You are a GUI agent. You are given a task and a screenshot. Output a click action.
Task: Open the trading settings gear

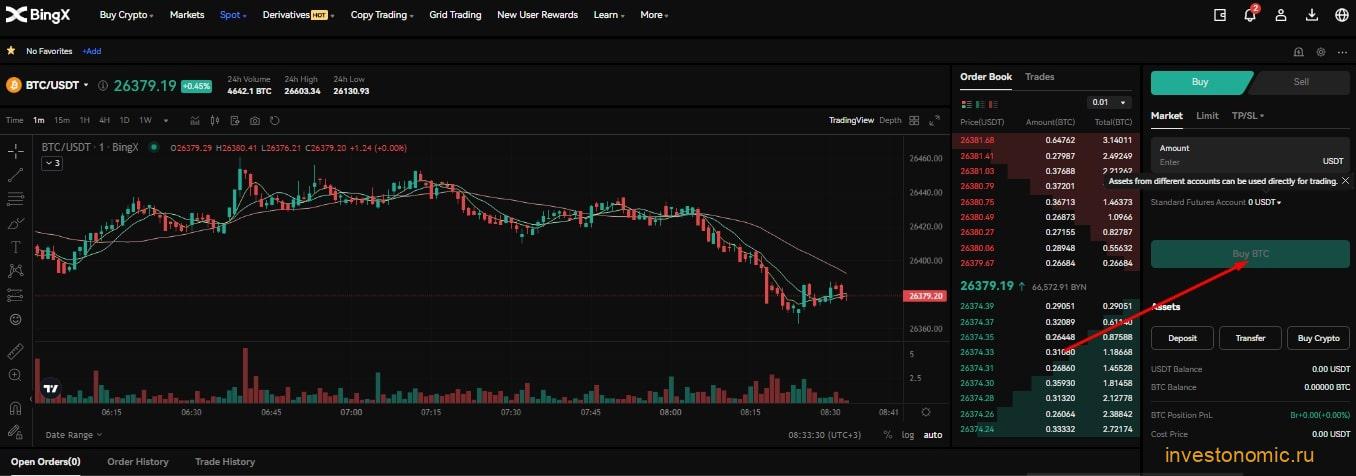(x=1321, y=51)
